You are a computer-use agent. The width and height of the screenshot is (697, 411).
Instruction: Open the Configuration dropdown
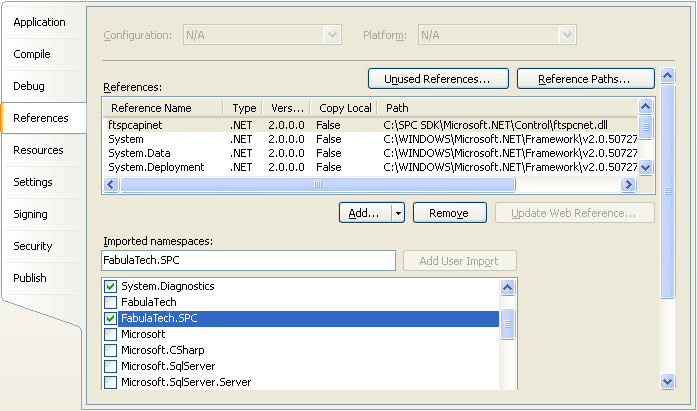pyautogui.click(x=262, y=35)
